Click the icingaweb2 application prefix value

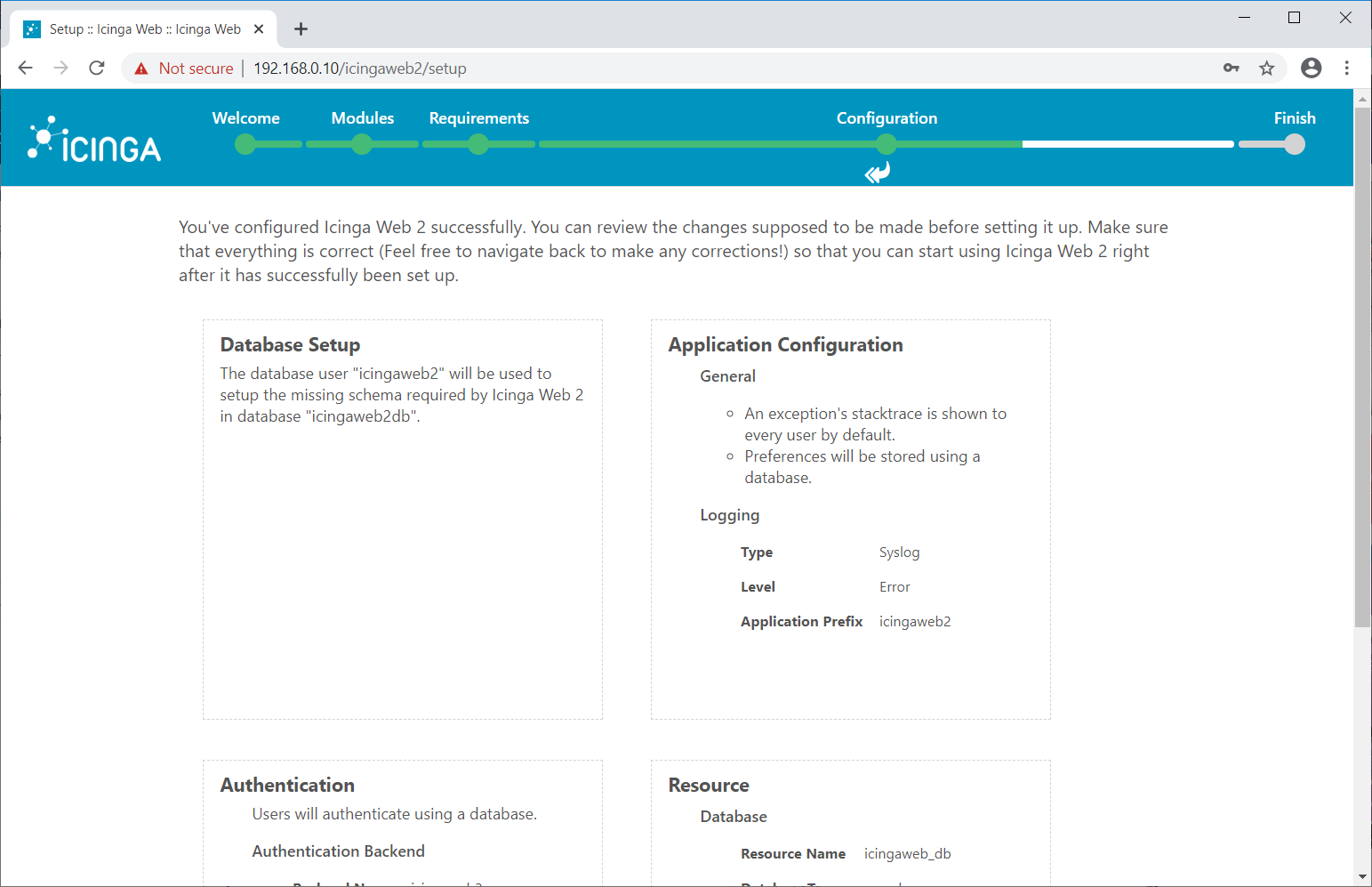tap(915, 622)
